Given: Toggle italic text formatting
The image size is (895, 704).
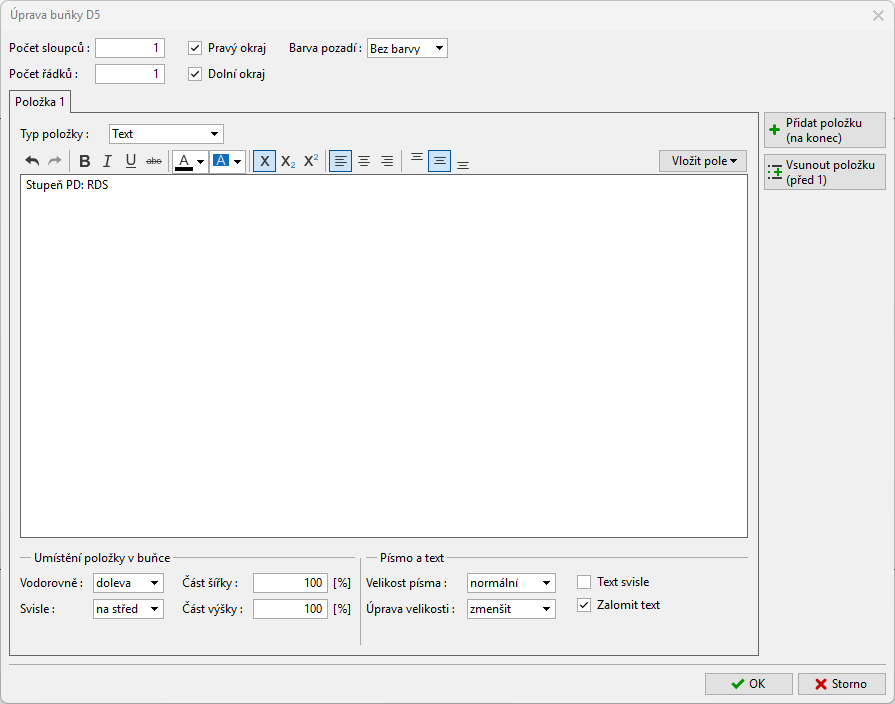Looking at the screenshot, I should 107,161.
